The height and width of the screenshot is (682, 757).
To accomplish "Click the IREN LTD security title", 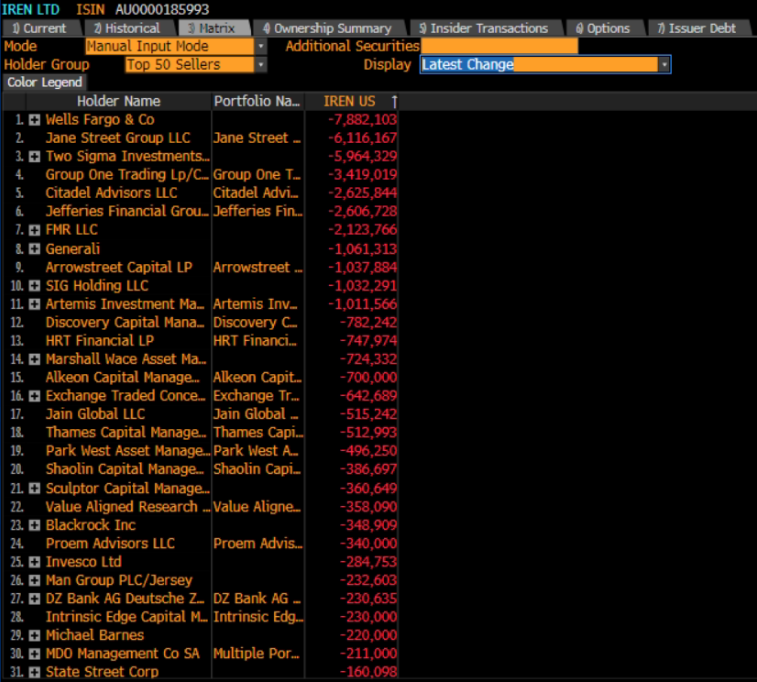I will point(30,9).
